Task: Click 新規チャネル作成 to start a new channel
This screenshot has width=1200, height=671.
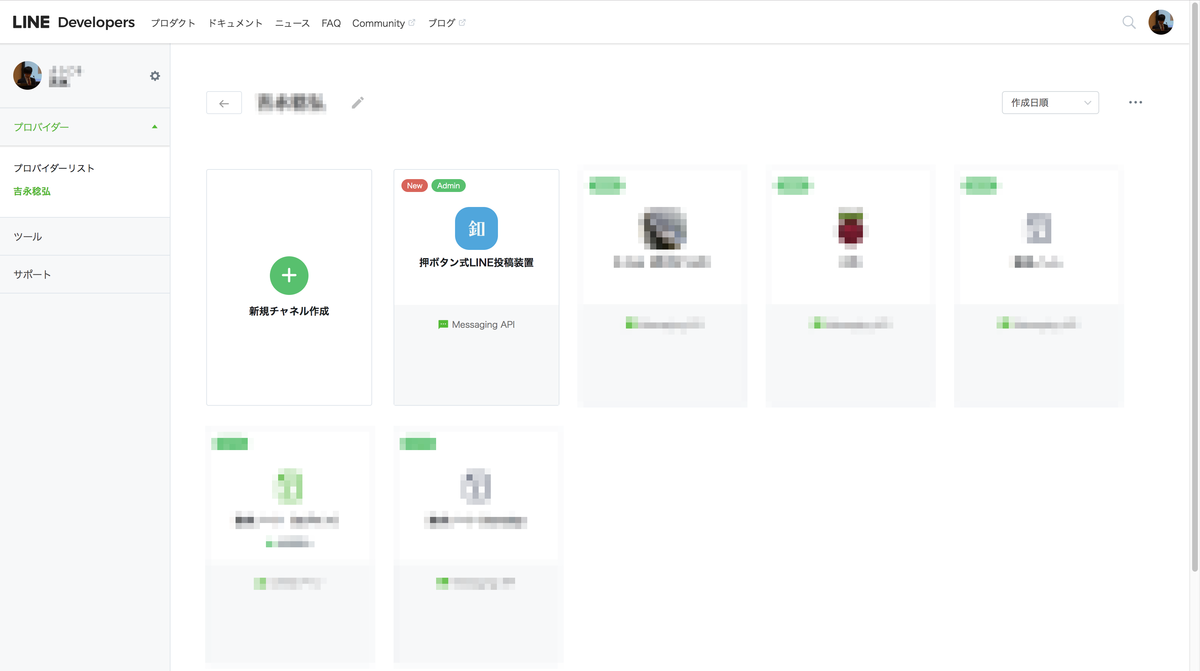Action: click(x=288, y=309)
